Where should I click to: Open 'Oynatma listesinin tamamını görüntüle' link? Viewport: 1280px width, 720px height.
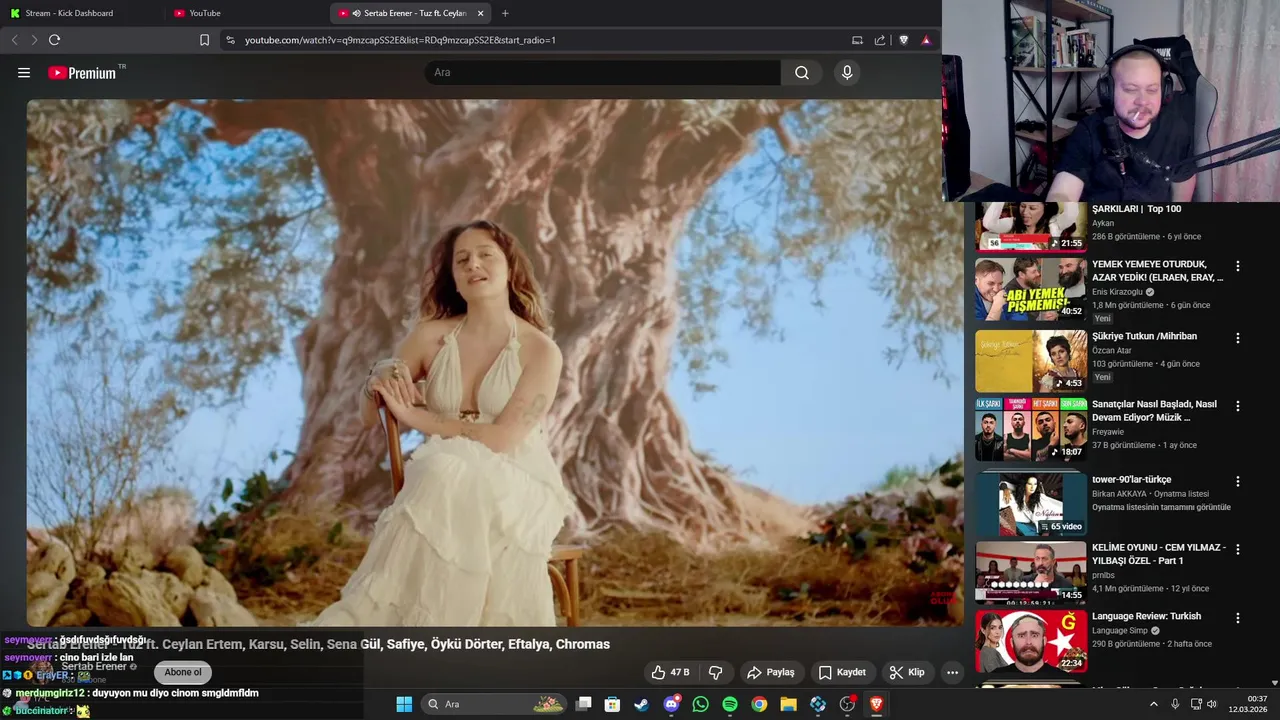1161,507
